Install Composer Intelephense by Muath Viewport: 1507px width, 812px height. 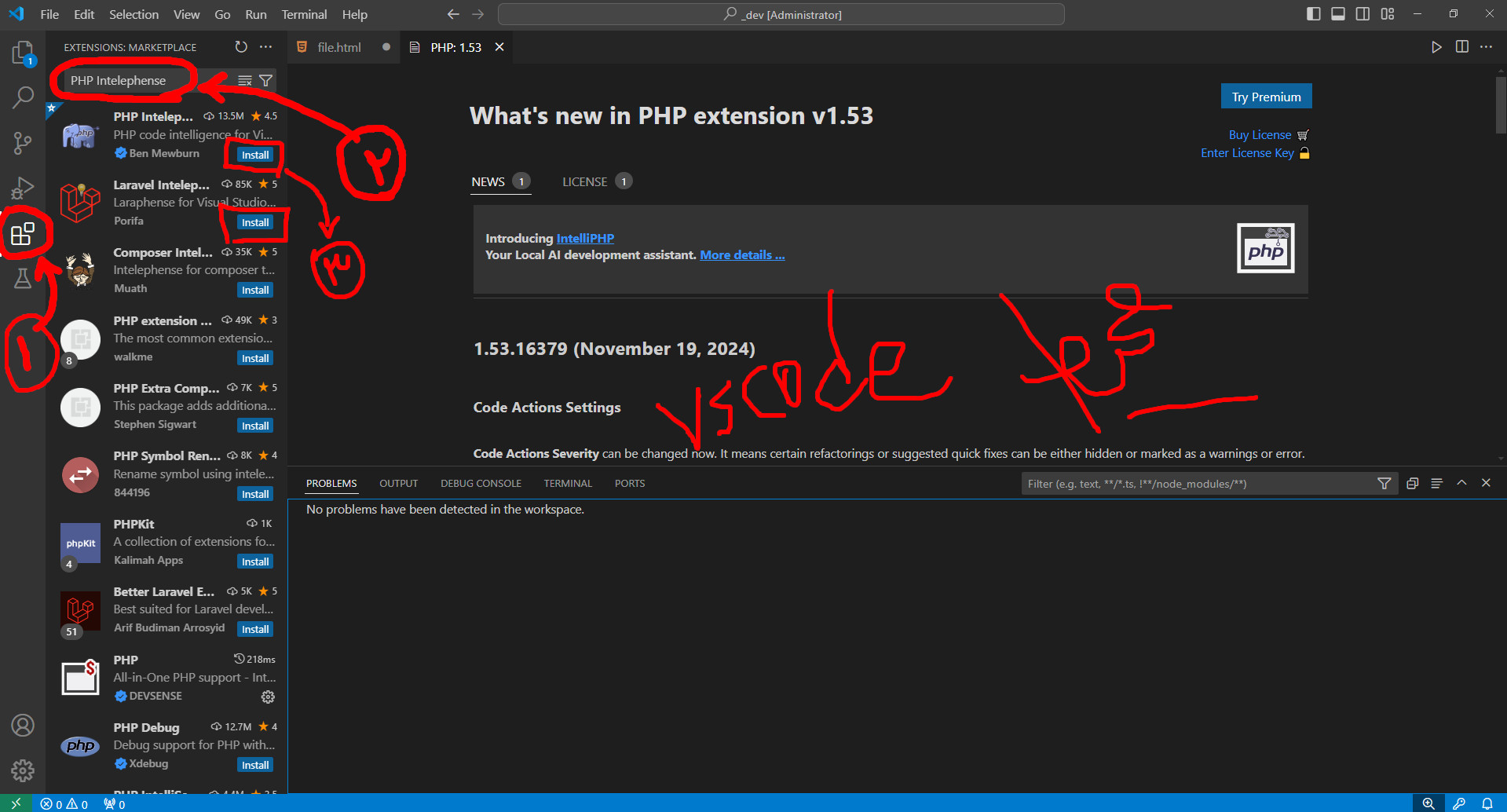click(255, 290)
